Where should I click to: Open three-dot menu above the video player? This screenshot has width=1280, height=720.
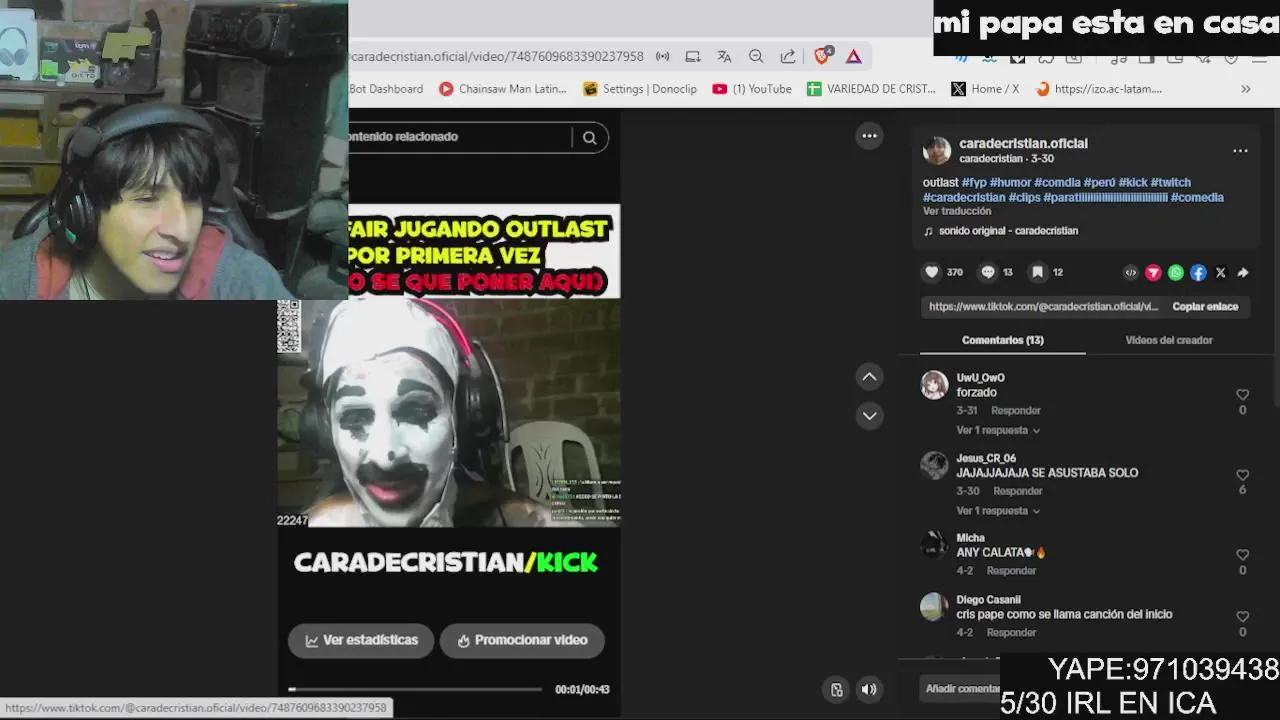coord(869,136)
